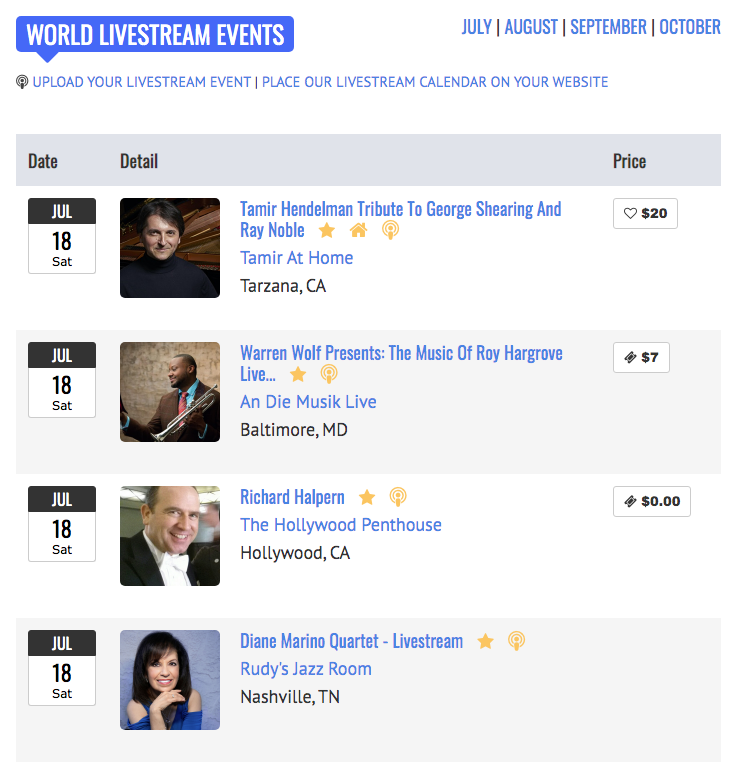The image size is (732, 772).
Task: Select the $7 ticket price button
Action: tap(641, 357)
